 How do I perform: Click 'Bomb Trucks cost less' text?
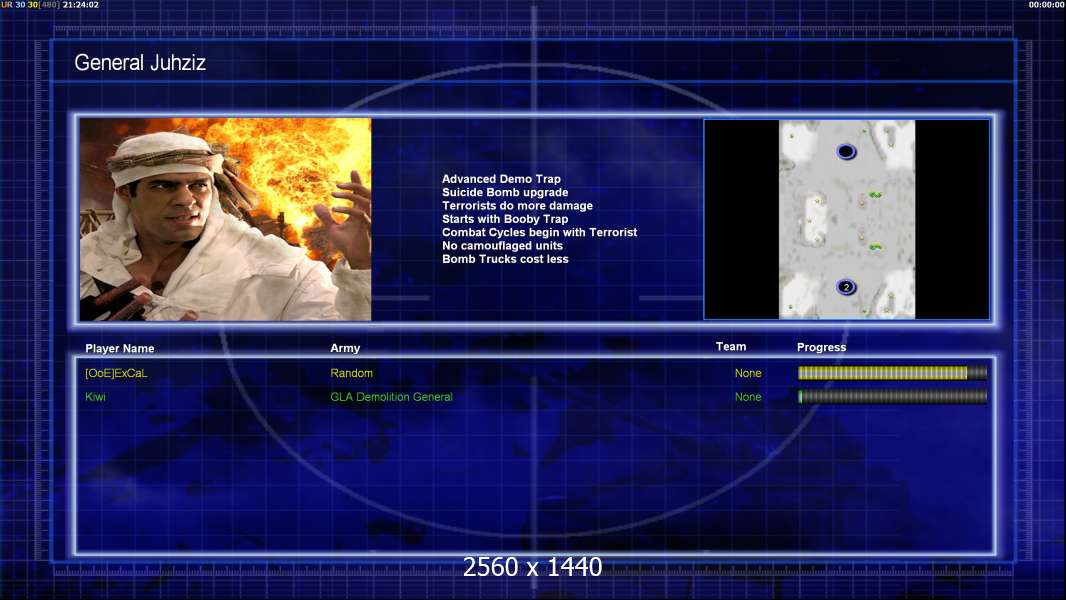coord(505,259)
